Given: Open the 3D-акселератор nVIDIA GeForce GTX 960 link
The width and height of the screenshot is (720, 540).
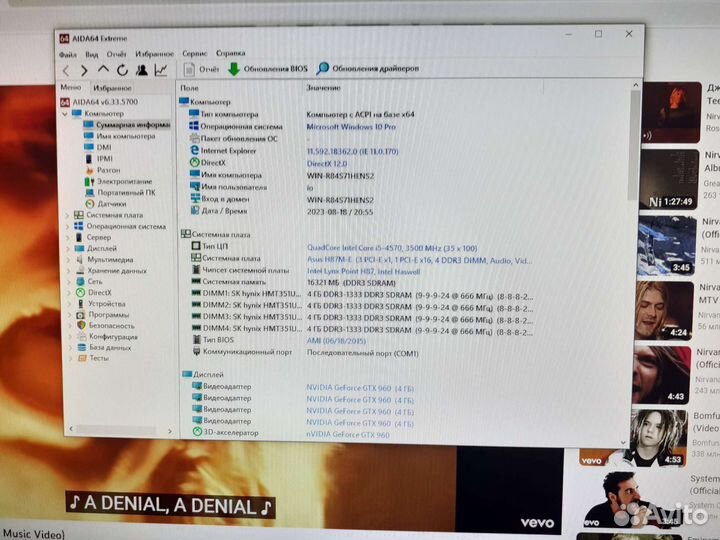Looking at the screenshot, I should click(x=348, y=434).
